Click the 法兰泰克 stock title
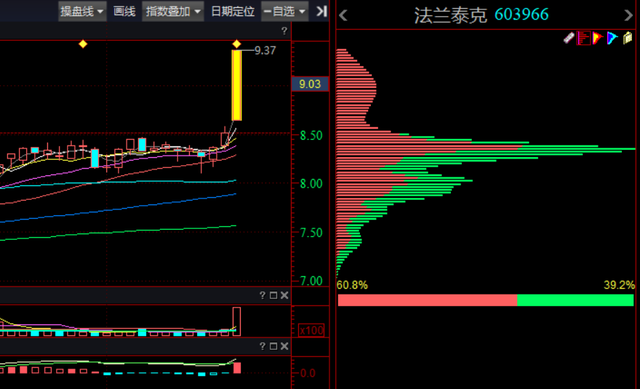This screenshot has height=389, width=640. coord(451,16)
